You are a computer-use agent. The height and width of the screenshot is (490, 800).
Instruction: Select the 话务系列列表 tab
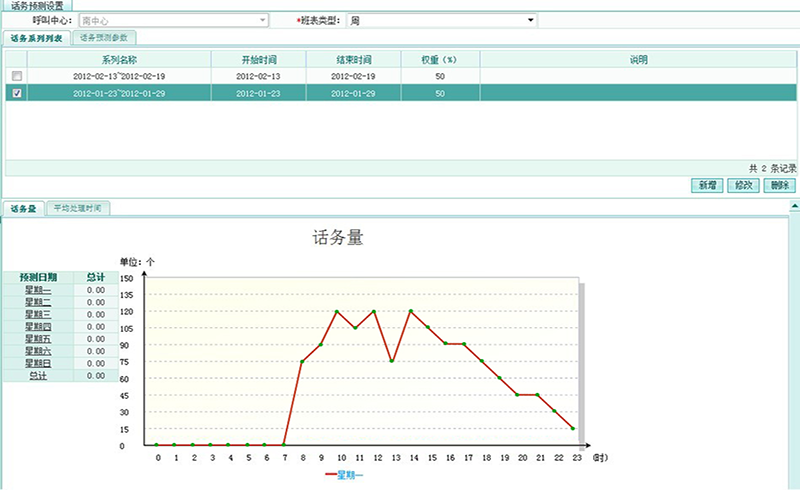click(36, 38)
